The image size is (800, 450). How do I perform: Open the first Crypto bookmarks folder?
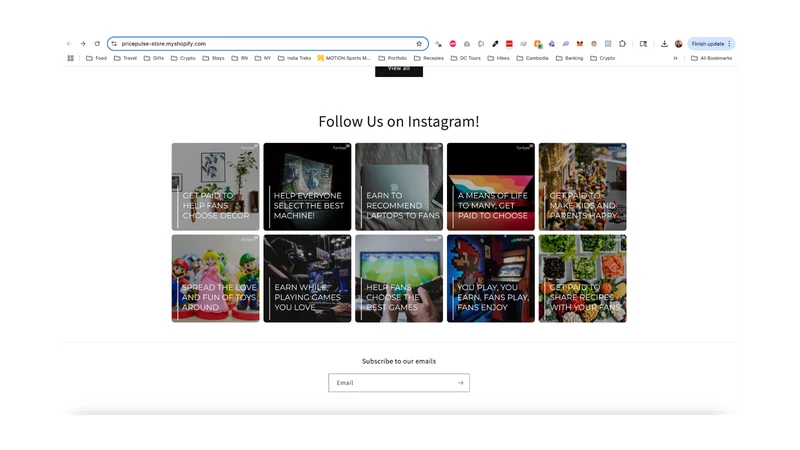point(183,58)
